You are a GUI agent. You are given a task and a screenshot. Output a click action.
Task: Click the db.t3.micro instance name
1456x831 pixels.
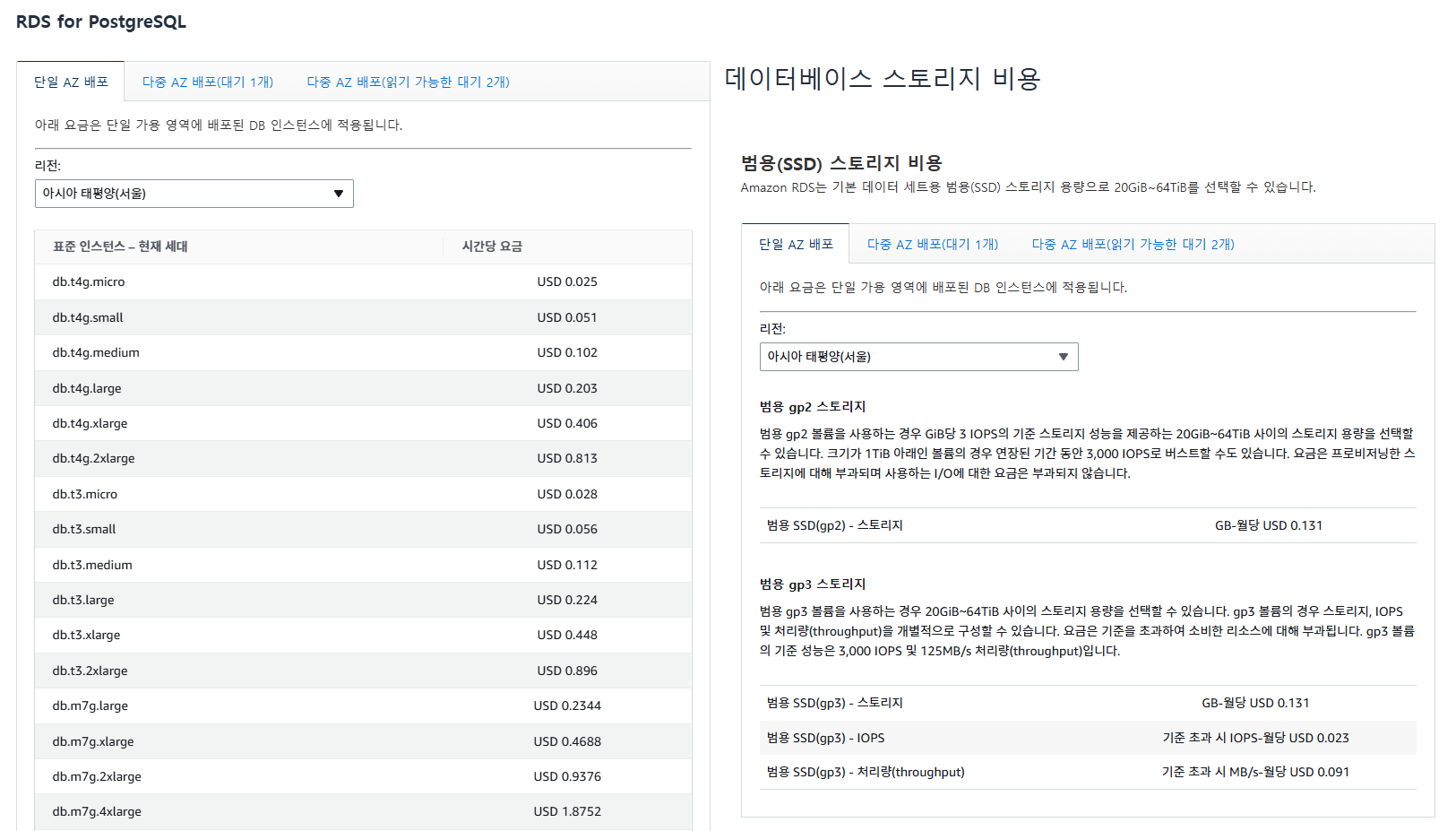[x=84, y=494]
